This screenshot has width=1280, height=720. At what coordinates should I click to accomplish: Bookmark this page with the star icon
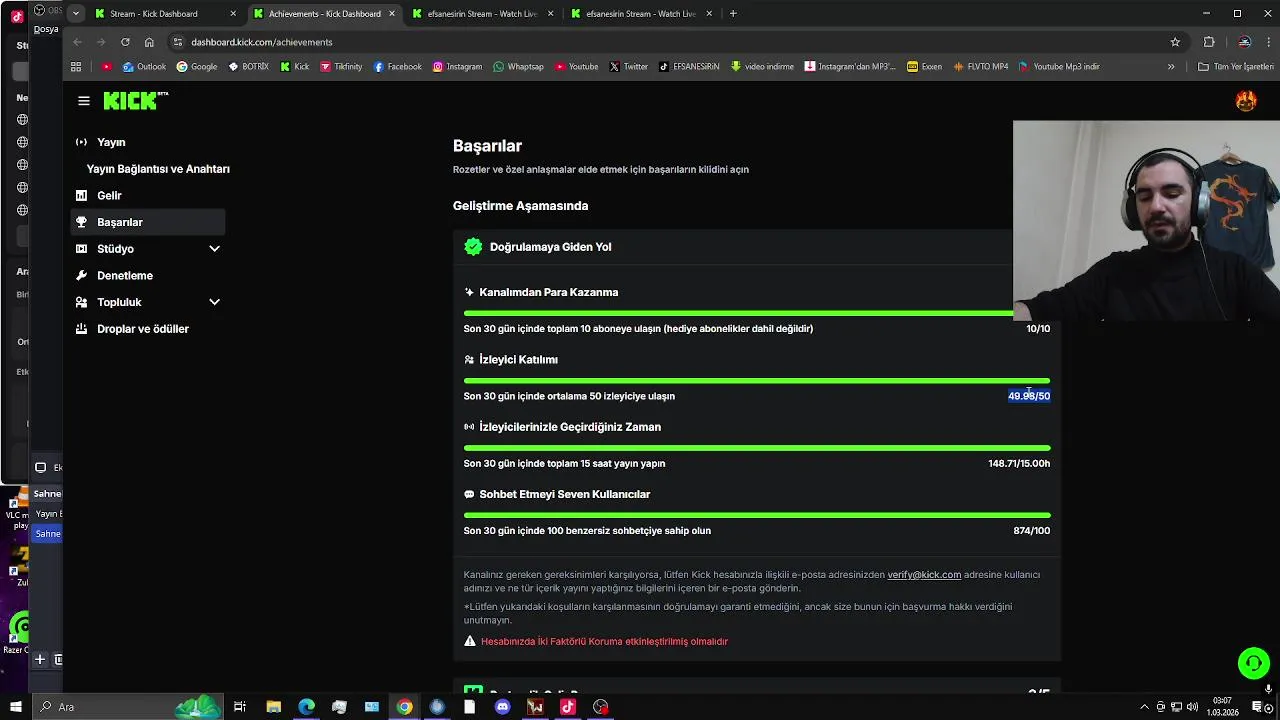tap(1175, 42)
